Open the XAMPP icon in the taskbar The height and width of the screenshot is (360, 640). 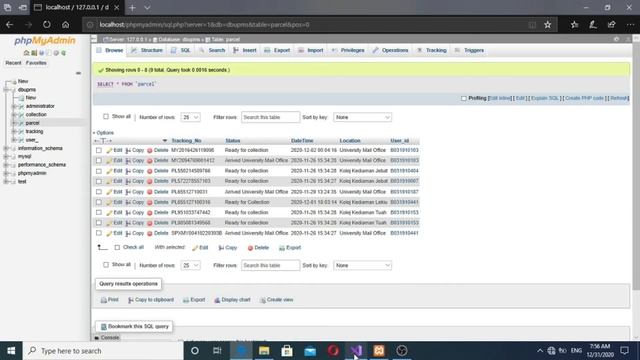[379, 351]
